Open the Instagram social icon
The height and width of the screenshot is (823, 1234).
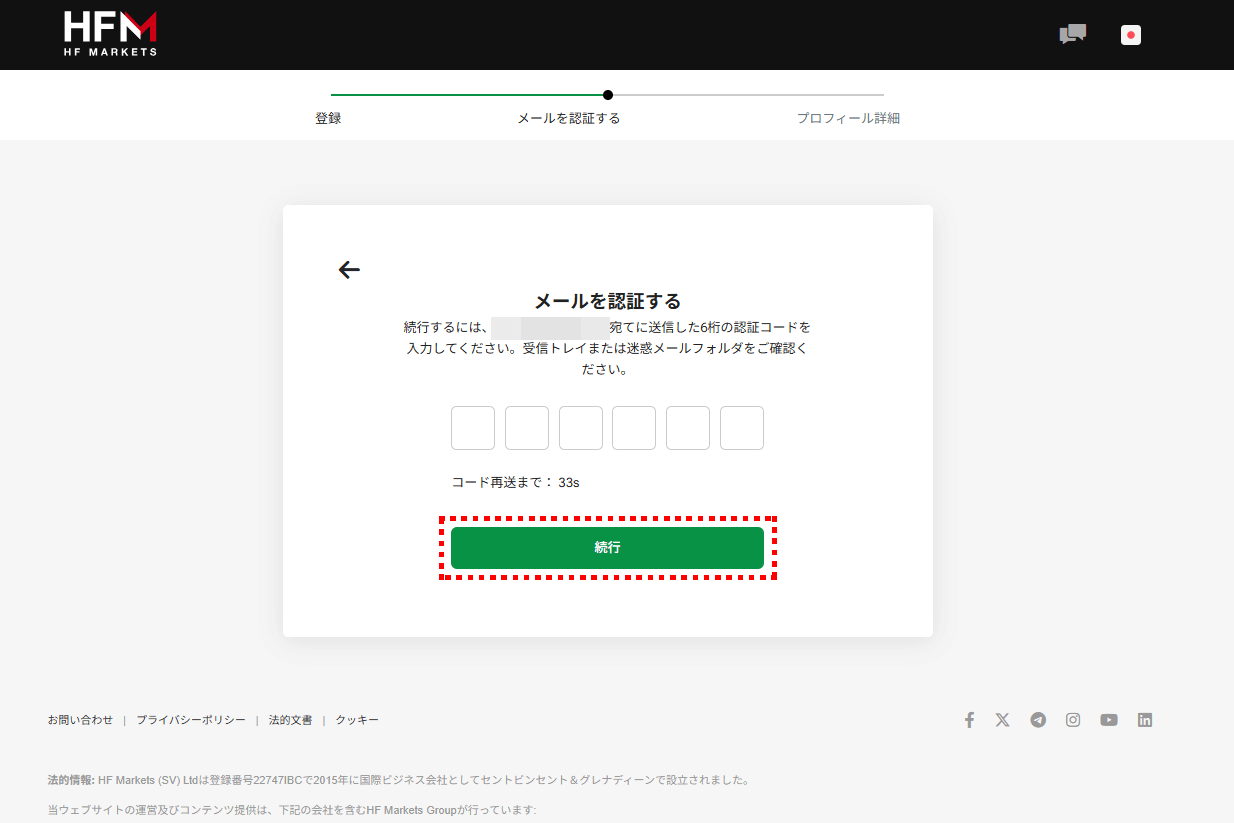pos(1073,720)
